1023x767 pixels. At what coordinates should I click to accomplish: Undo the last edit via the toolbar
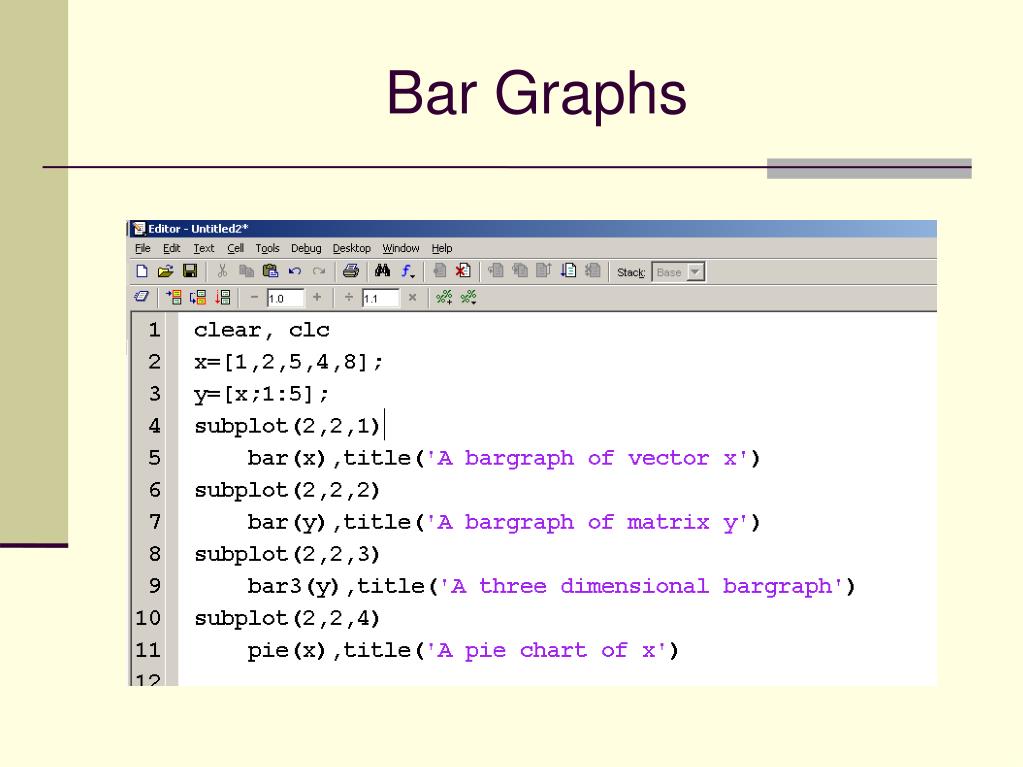tap(295, 271)
